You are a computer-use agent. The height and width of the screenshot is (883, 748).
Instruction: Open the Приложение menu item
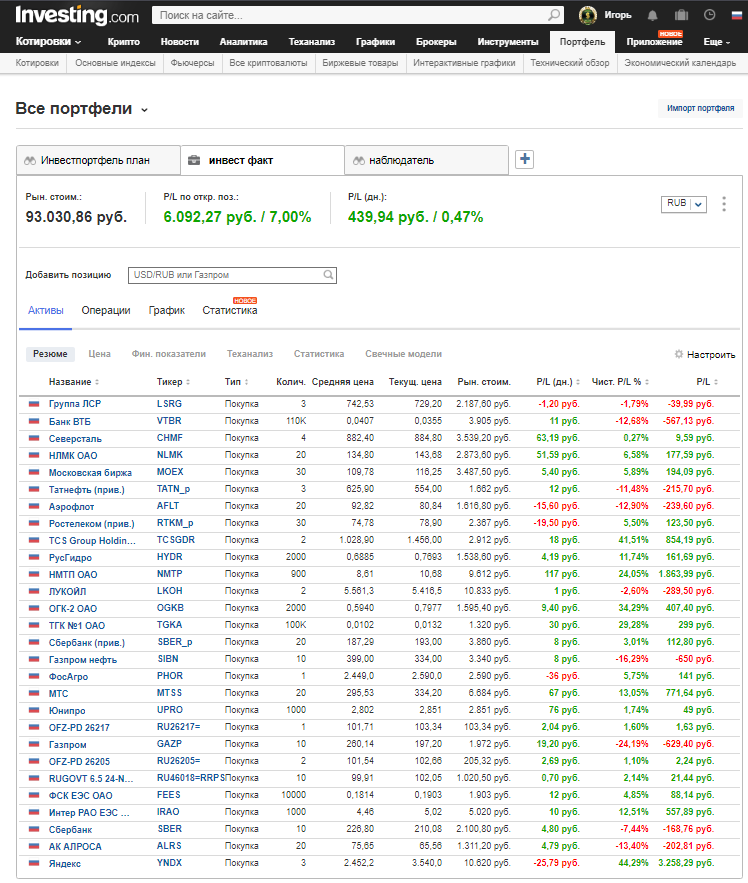point(654,42)
